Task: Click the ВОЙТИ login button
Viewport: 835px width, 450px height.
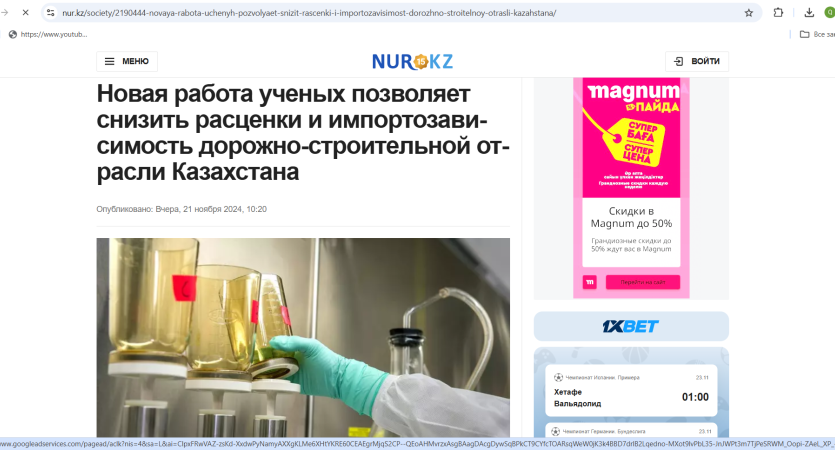Action: [x=697, y=61]
